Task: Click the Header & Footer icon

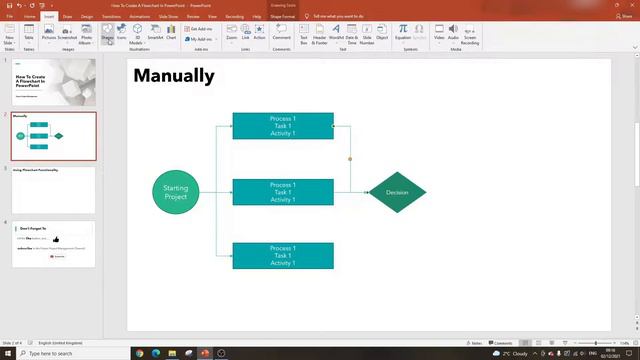Action: pyautogui.click(x=320, y=34)
